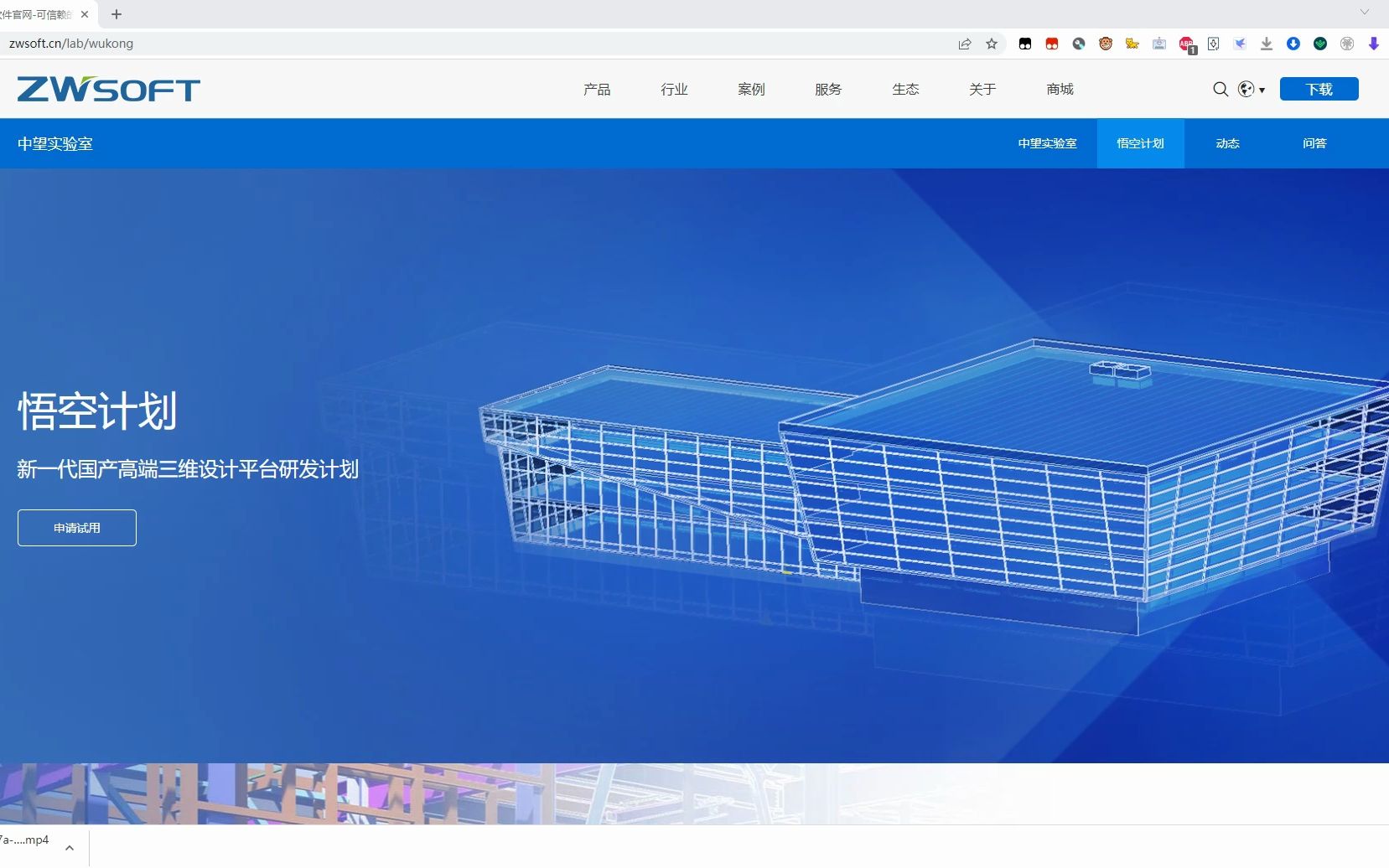Click the blue 下载 download button
Viewport: 1389px width, 868px height.
[1319, 89]
